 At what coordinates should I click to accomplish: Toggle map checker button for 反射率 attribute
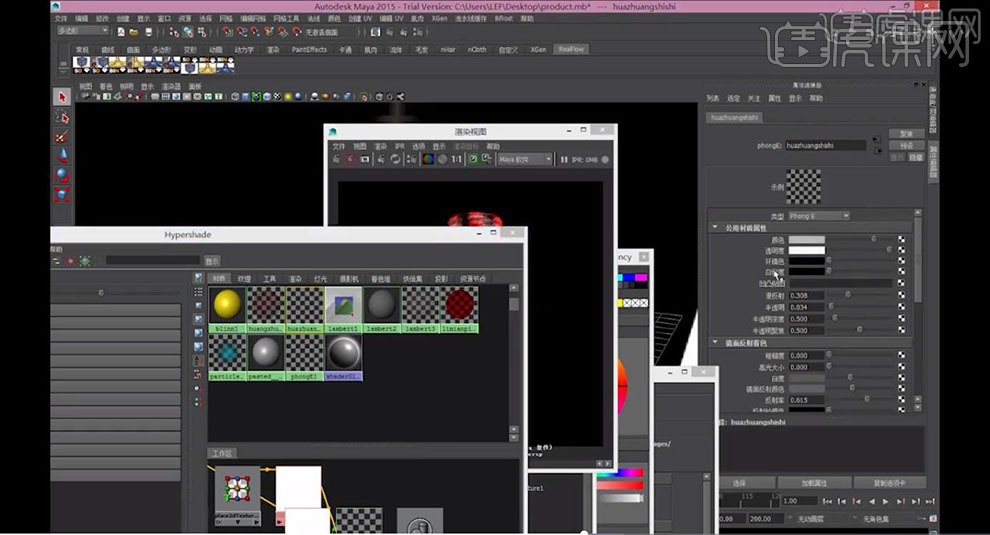point(901,400)
